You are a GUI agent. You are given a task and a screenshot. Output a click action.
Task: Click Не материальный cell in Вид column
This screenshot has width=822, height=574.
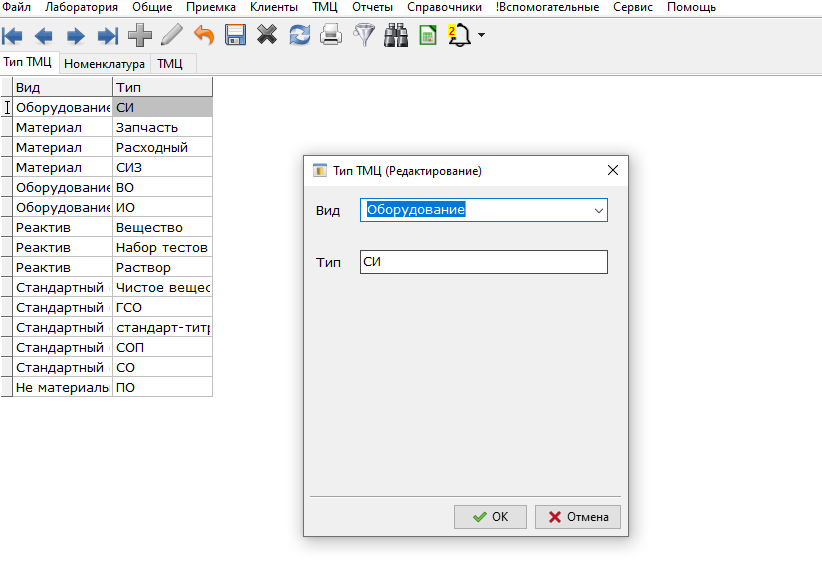click(62, 387)
